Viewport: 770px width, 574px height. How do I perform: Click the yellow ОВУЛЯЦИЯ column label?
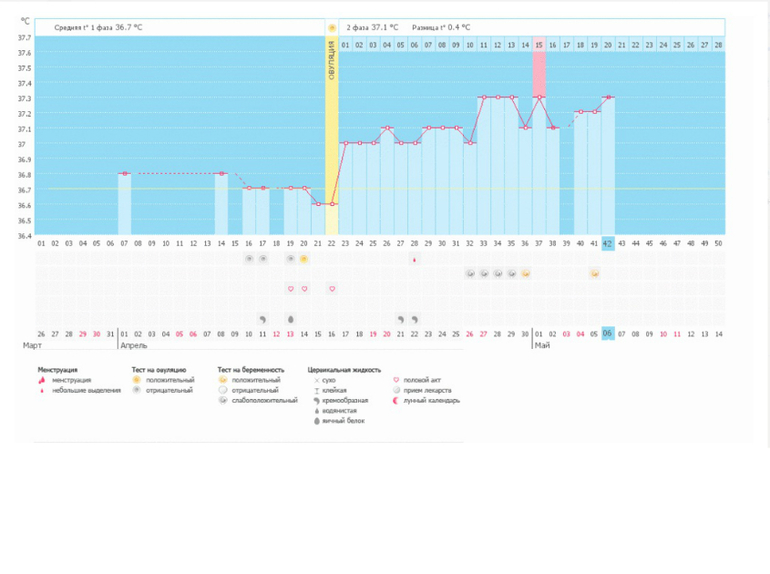coord(331,61)
